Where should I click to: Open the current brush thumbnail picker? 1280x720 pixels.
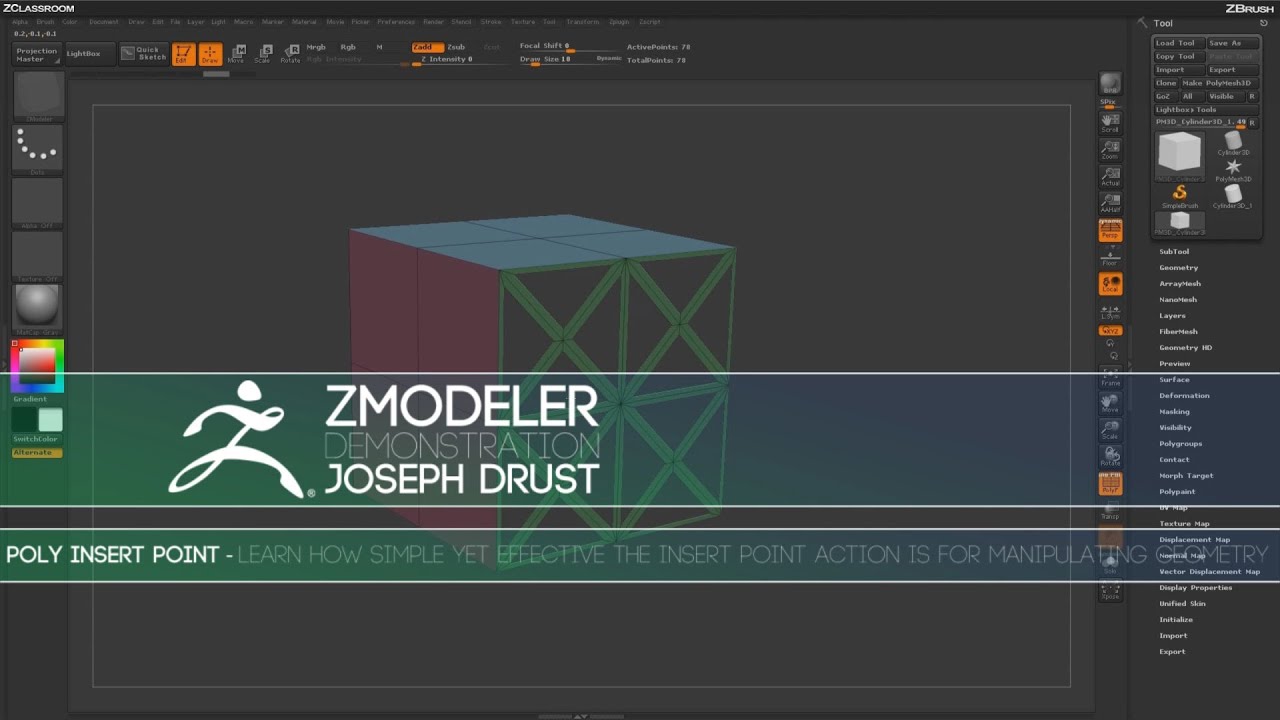(38, 97)
